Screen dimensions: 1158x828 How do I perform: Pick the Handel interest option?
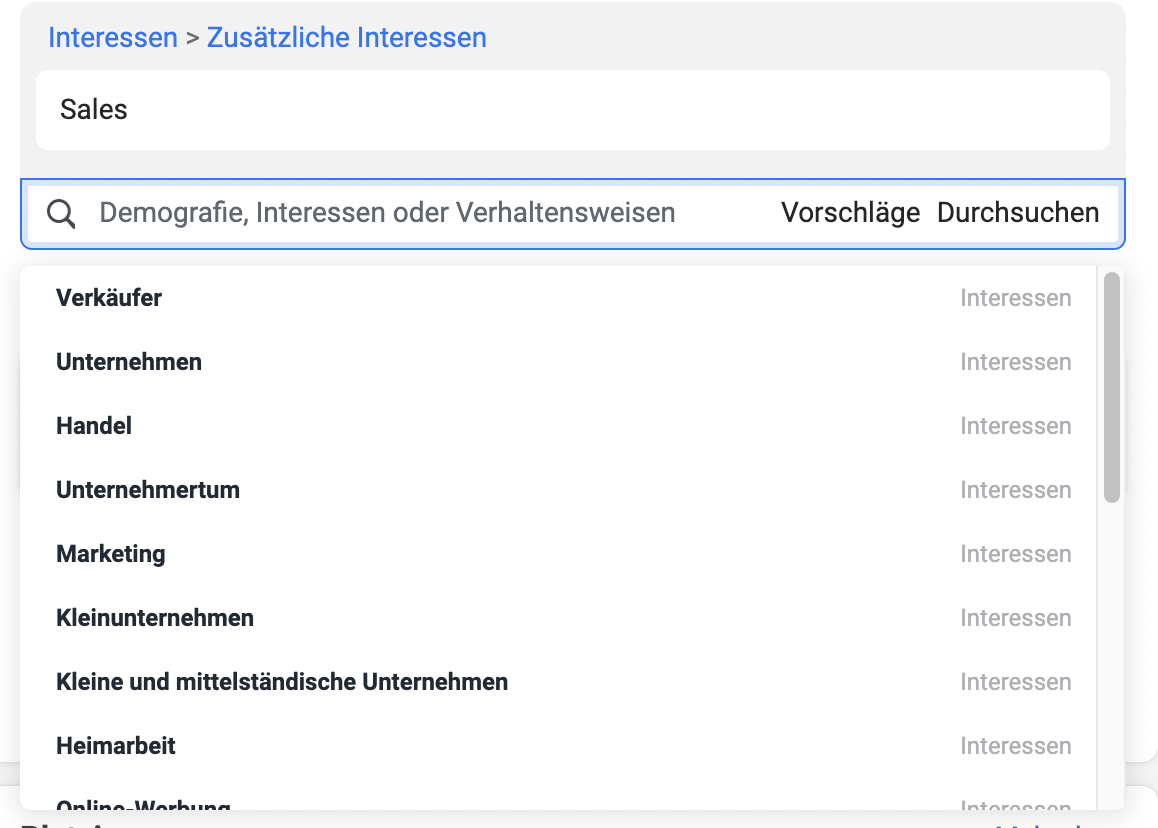pyautogui.click(x=94, y=426)
